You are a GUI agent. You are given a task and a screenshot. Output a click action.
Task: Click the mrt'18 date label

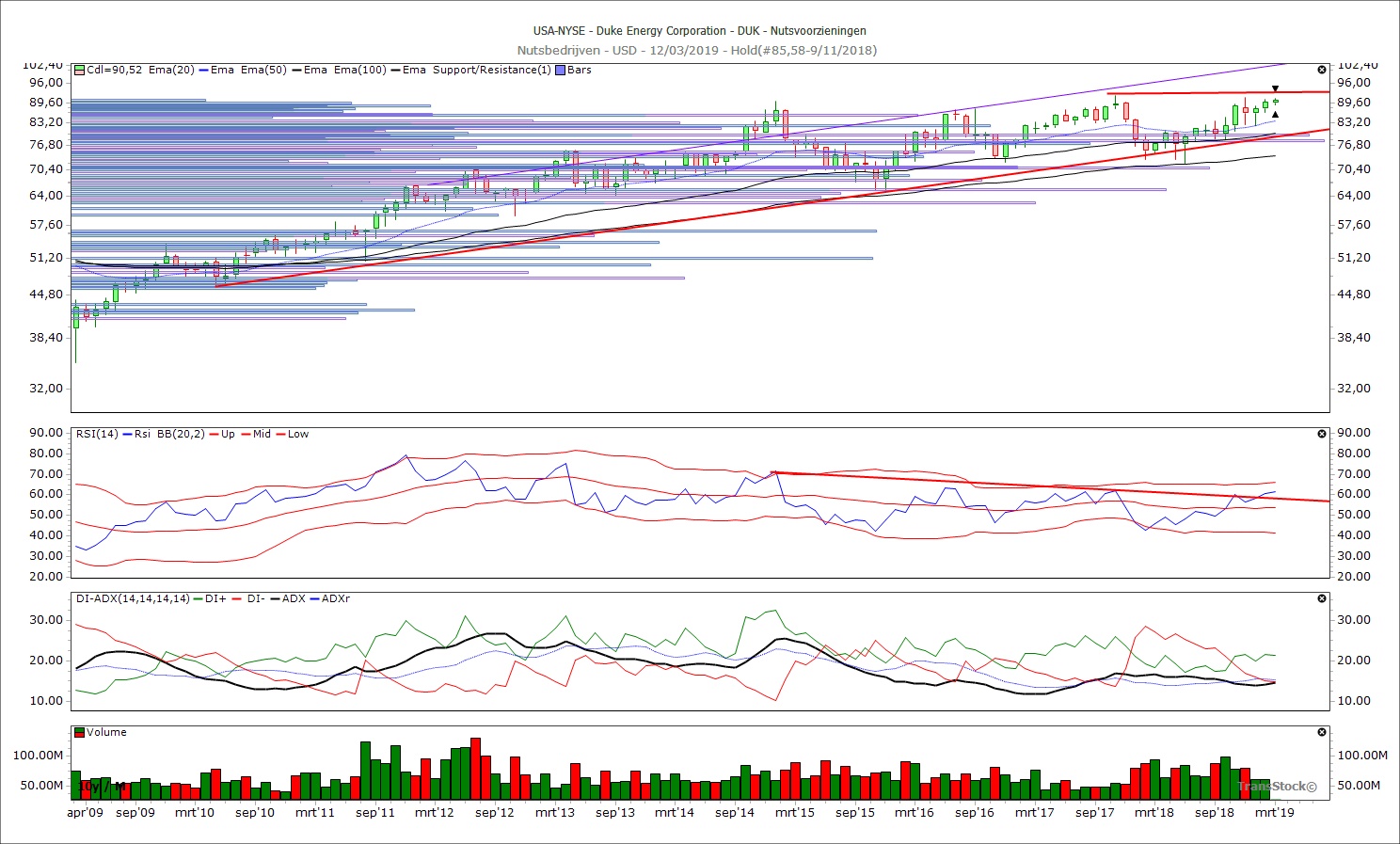pos(1154,812)
